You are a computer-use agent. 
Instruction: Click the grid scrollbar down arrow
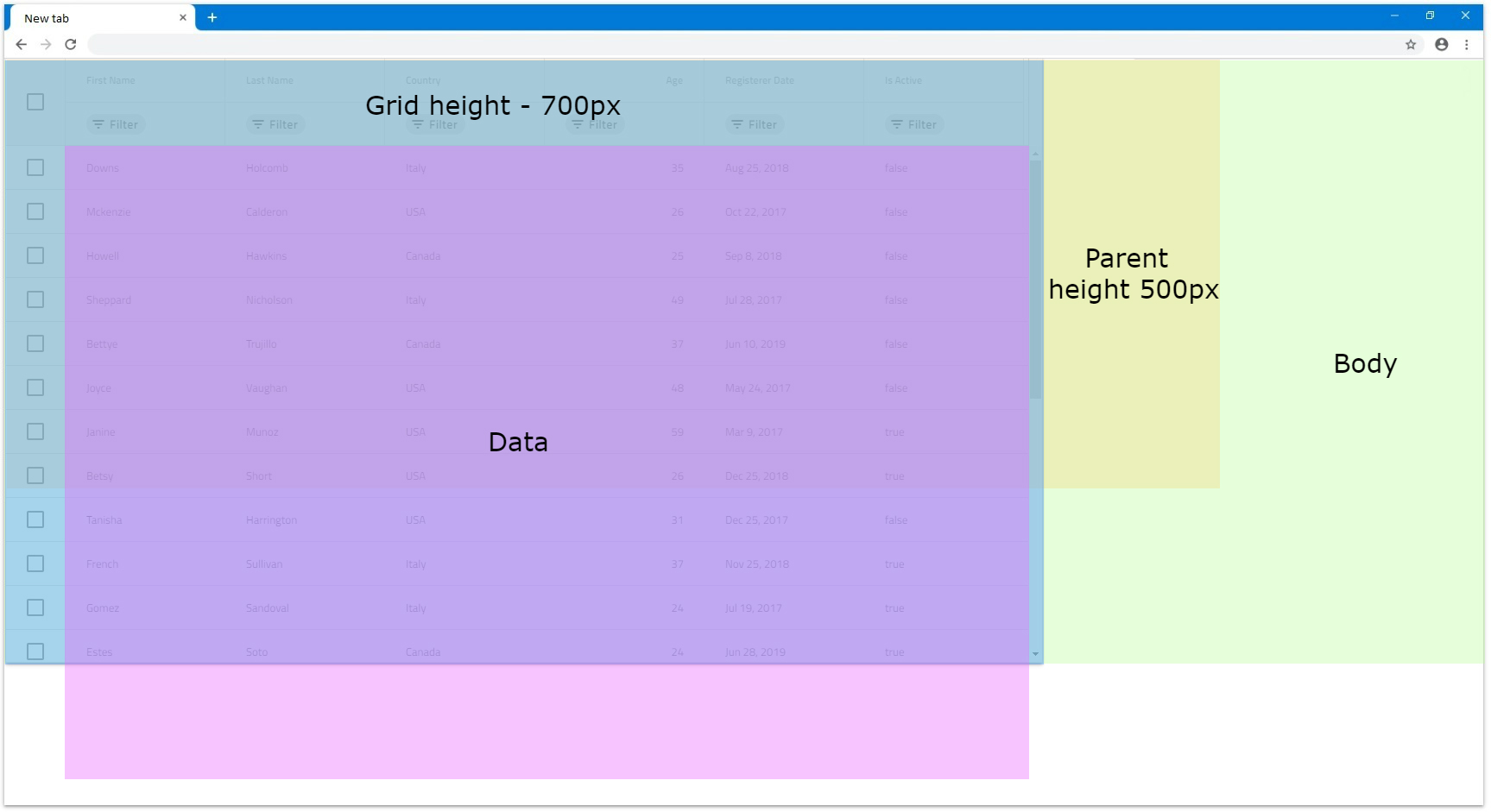click(1035, 654)
